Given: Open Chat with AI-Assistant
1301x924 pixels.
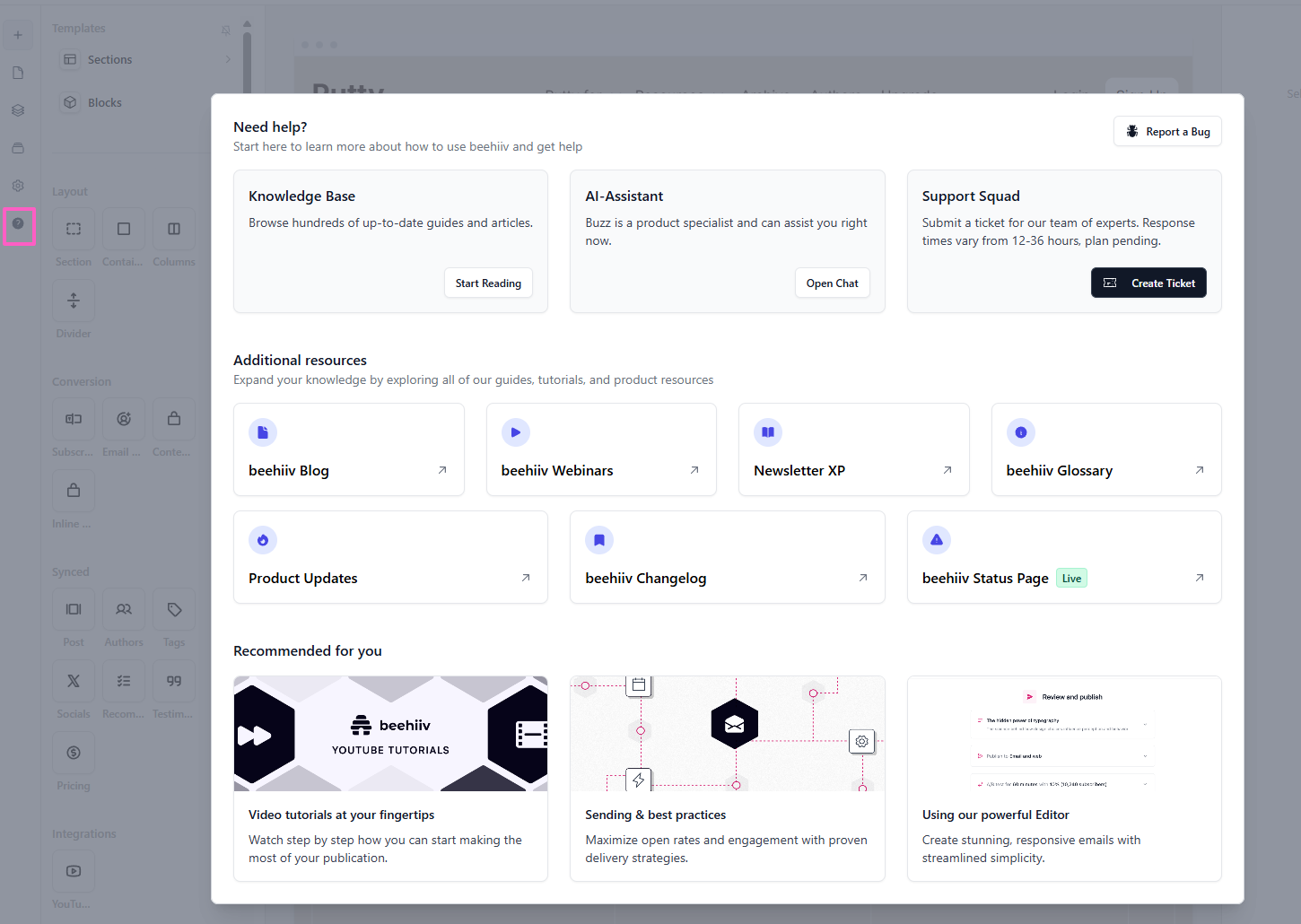Looking at the screenshot, I should click(x=832, y=283).
